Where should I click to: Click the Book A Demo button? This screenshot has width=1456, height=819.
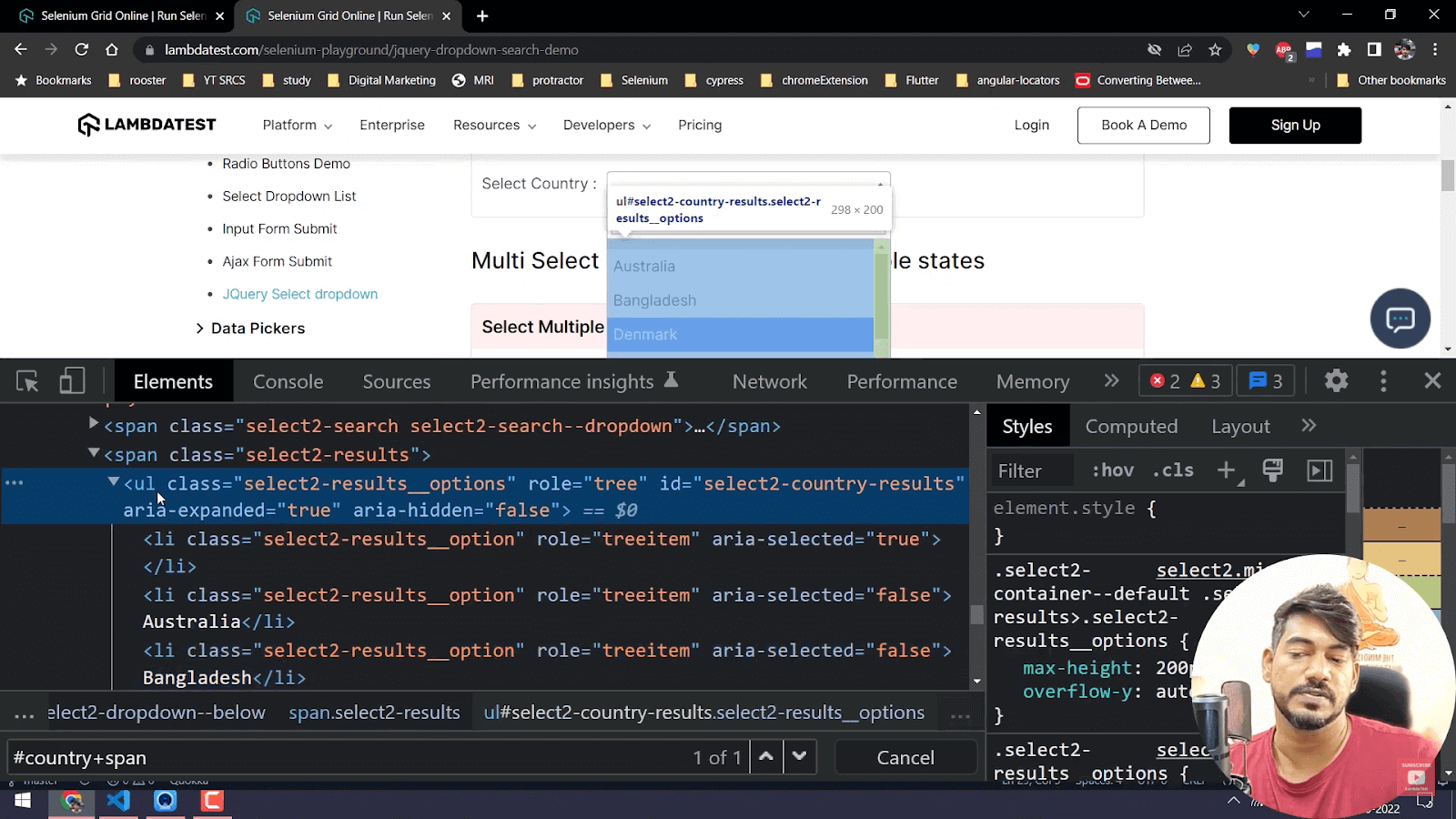[1144, 125]
